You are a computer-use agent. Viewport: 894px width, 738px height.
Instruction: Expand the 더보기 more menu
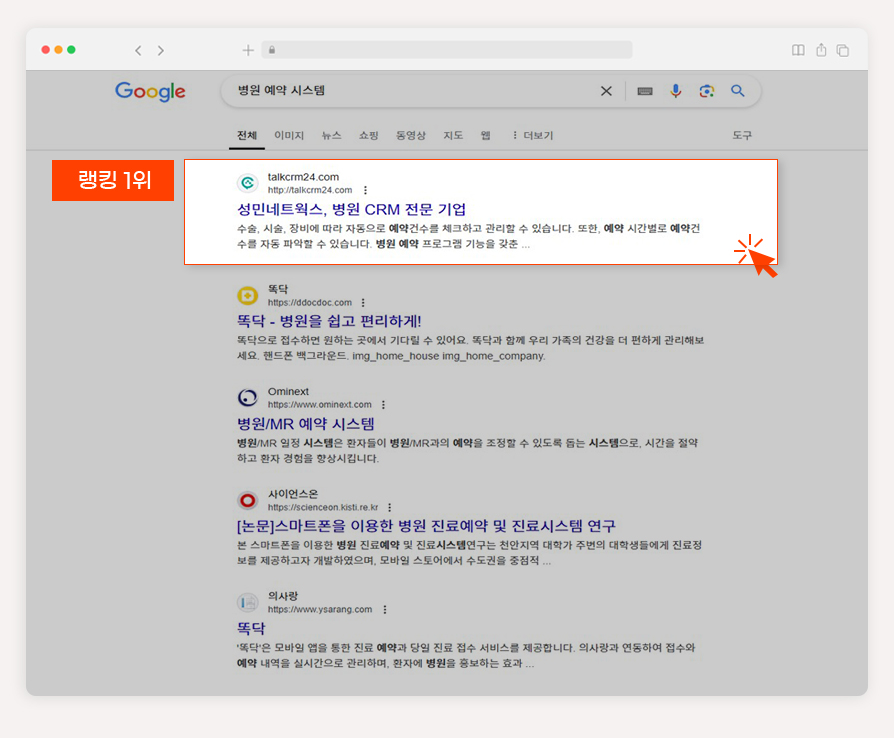[533, 135]
